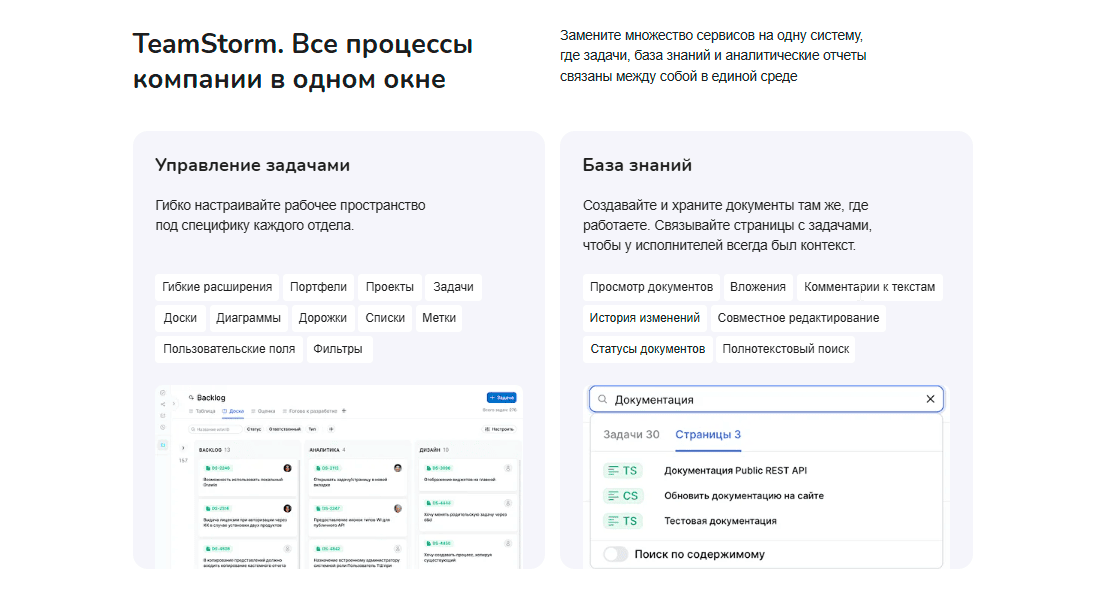Click the share icon in board sidebar

[x=163, y=404]
